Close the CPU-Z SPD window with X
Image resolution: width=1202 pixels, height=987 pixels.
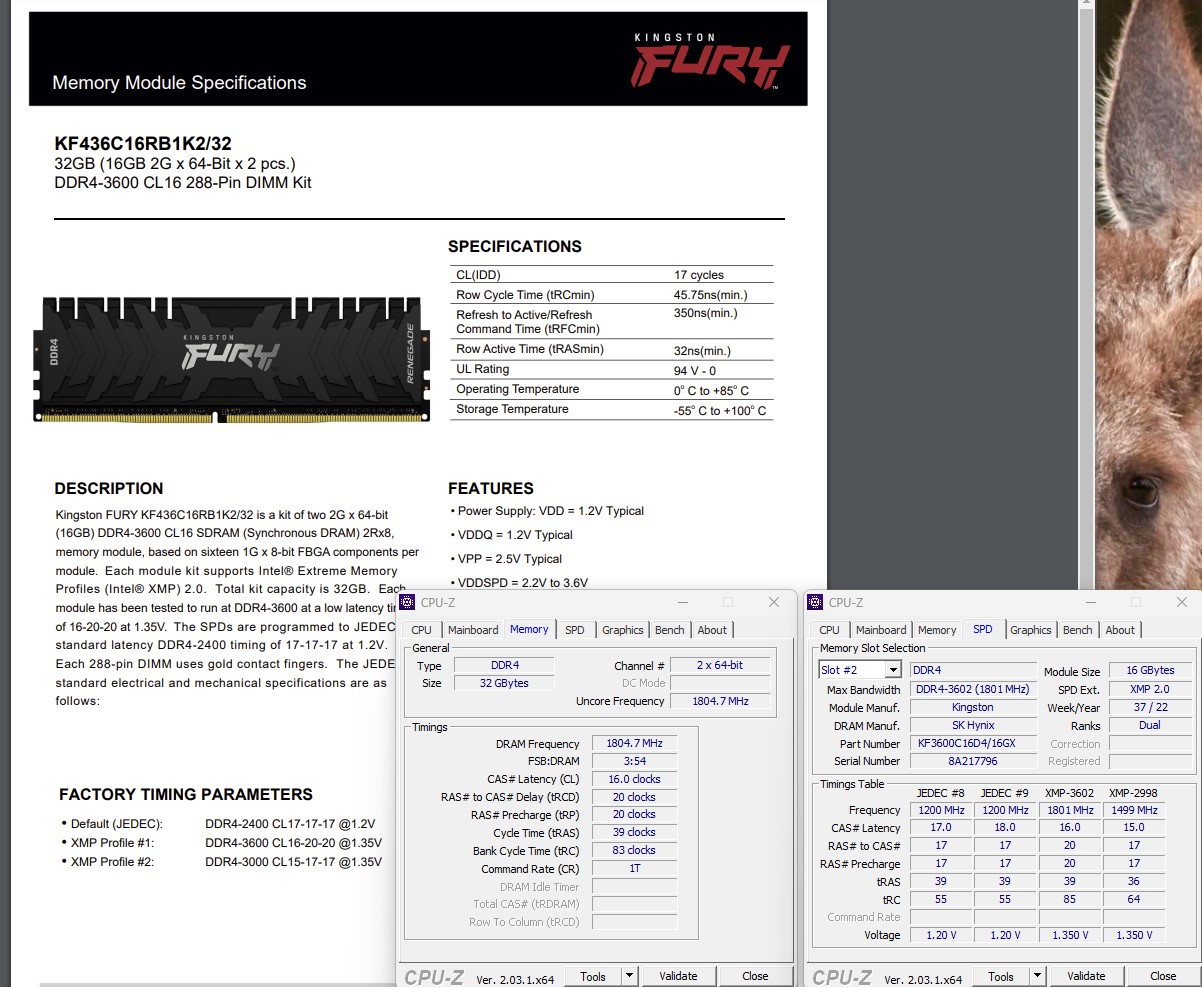1182,602
